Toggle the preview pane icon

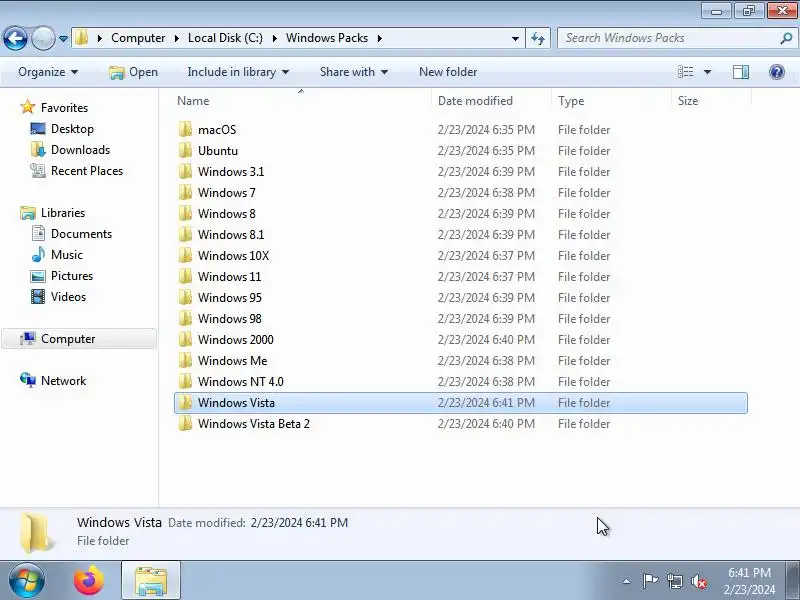741,72
